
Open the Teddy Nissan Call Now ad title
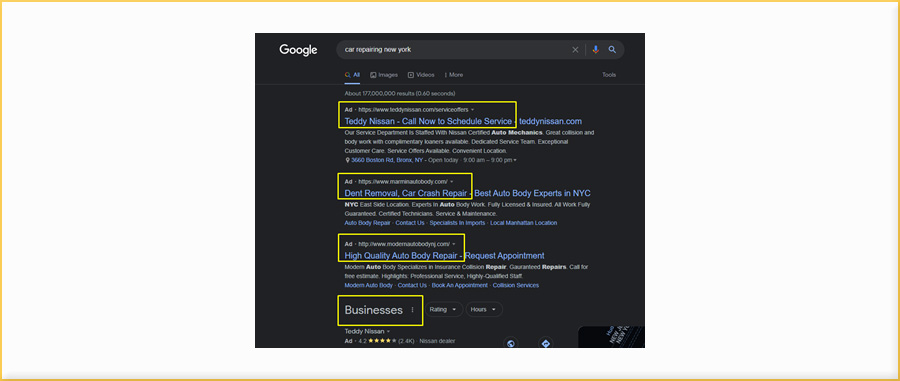pos(463,121)
